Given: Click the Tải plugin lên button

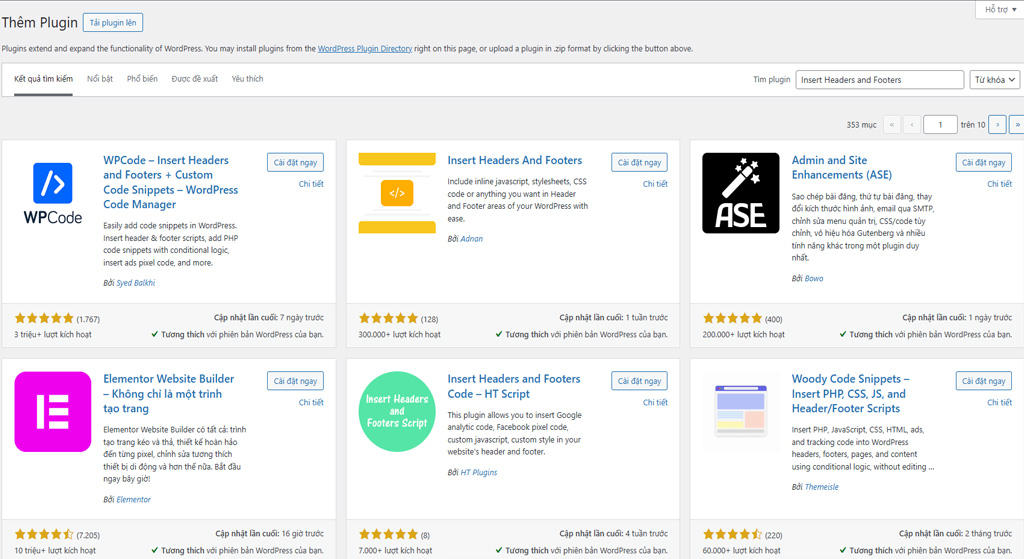Looking at the screenshot, I should 115,22.
